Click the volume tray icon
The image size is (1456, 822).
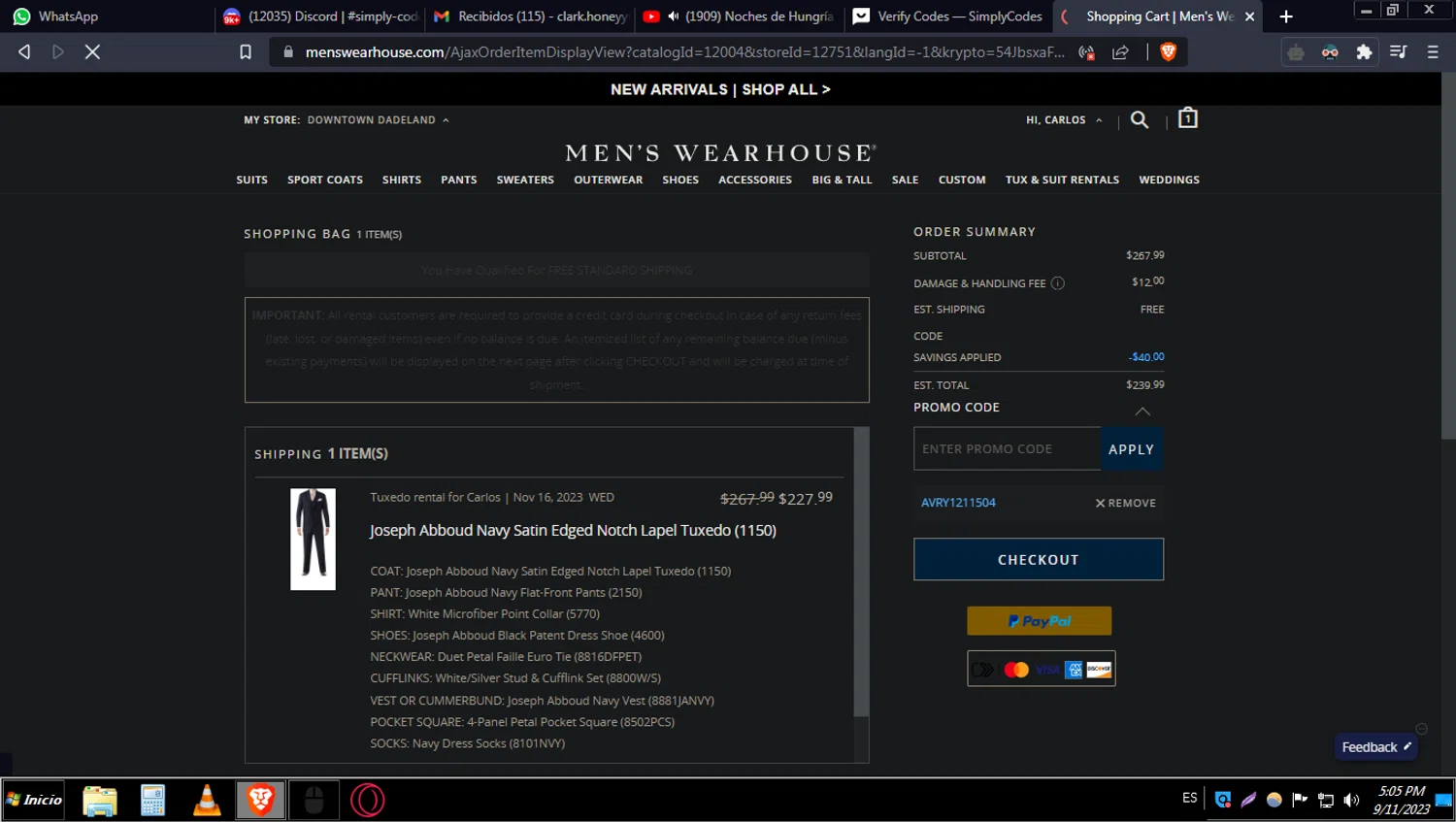point(1351,800)
